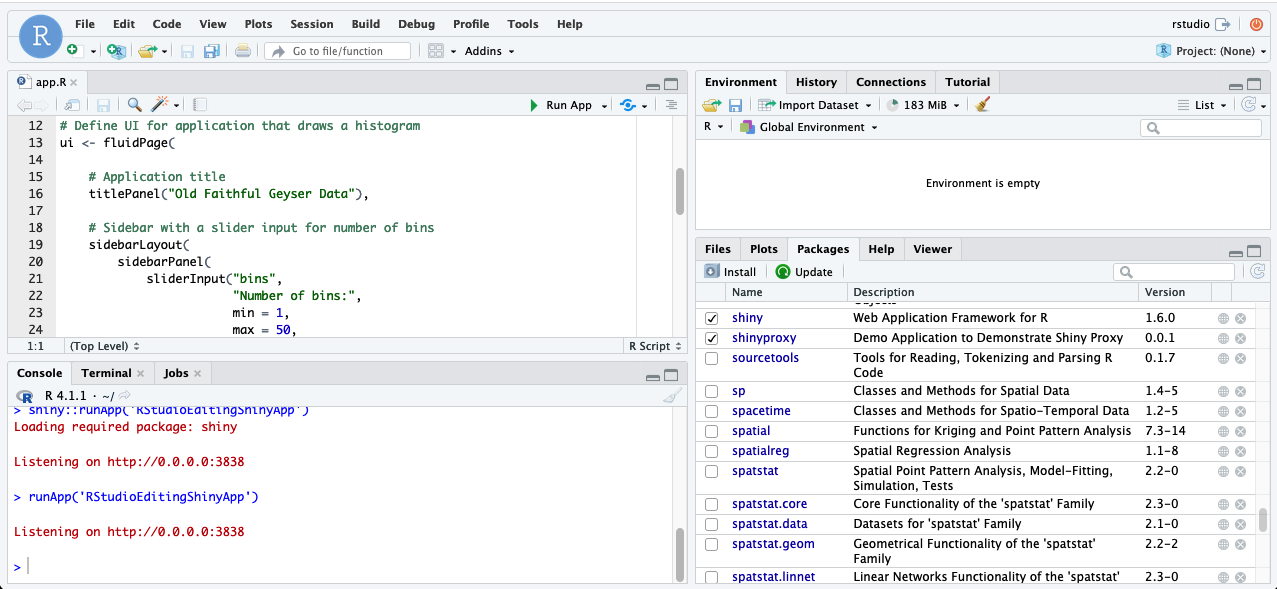Click the Publish (blue sync) icon
This screenshot has width=1277, height=589.
tap(628, 105)
